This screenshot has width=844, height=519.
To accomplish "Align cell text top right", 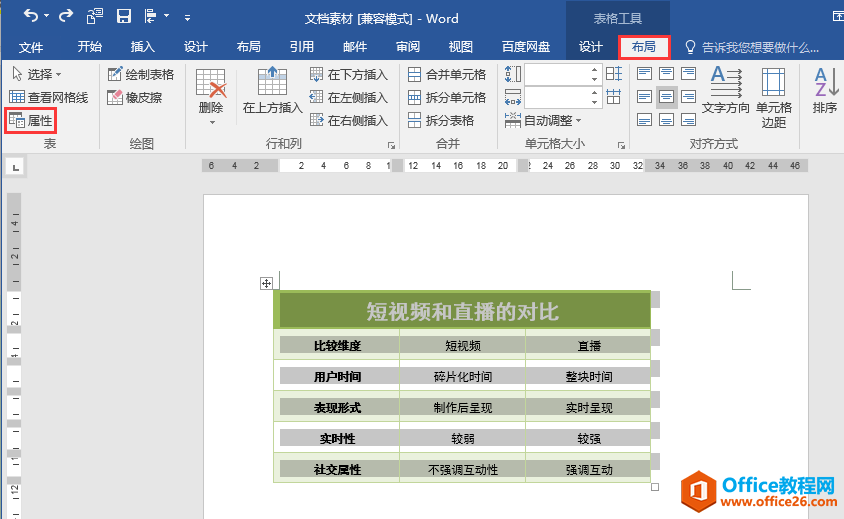I will tap(688, 74).
